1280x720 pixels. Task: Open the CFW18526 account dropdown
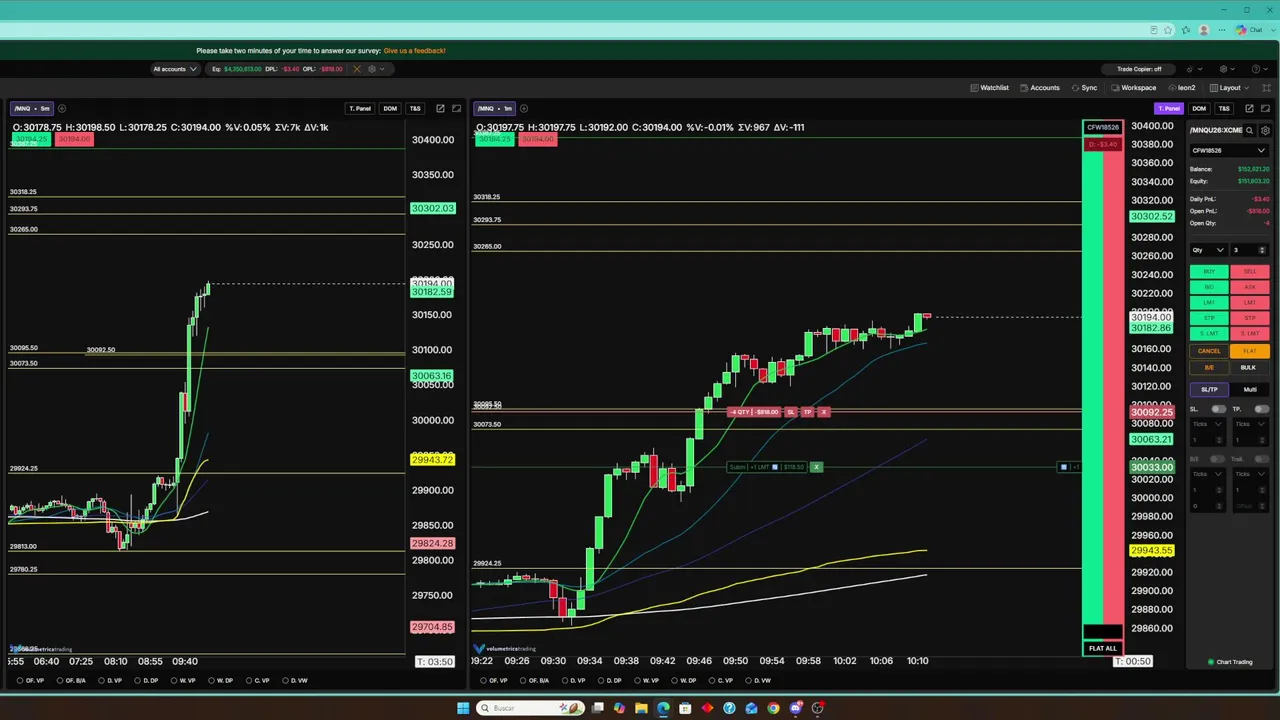(1229, 150)
